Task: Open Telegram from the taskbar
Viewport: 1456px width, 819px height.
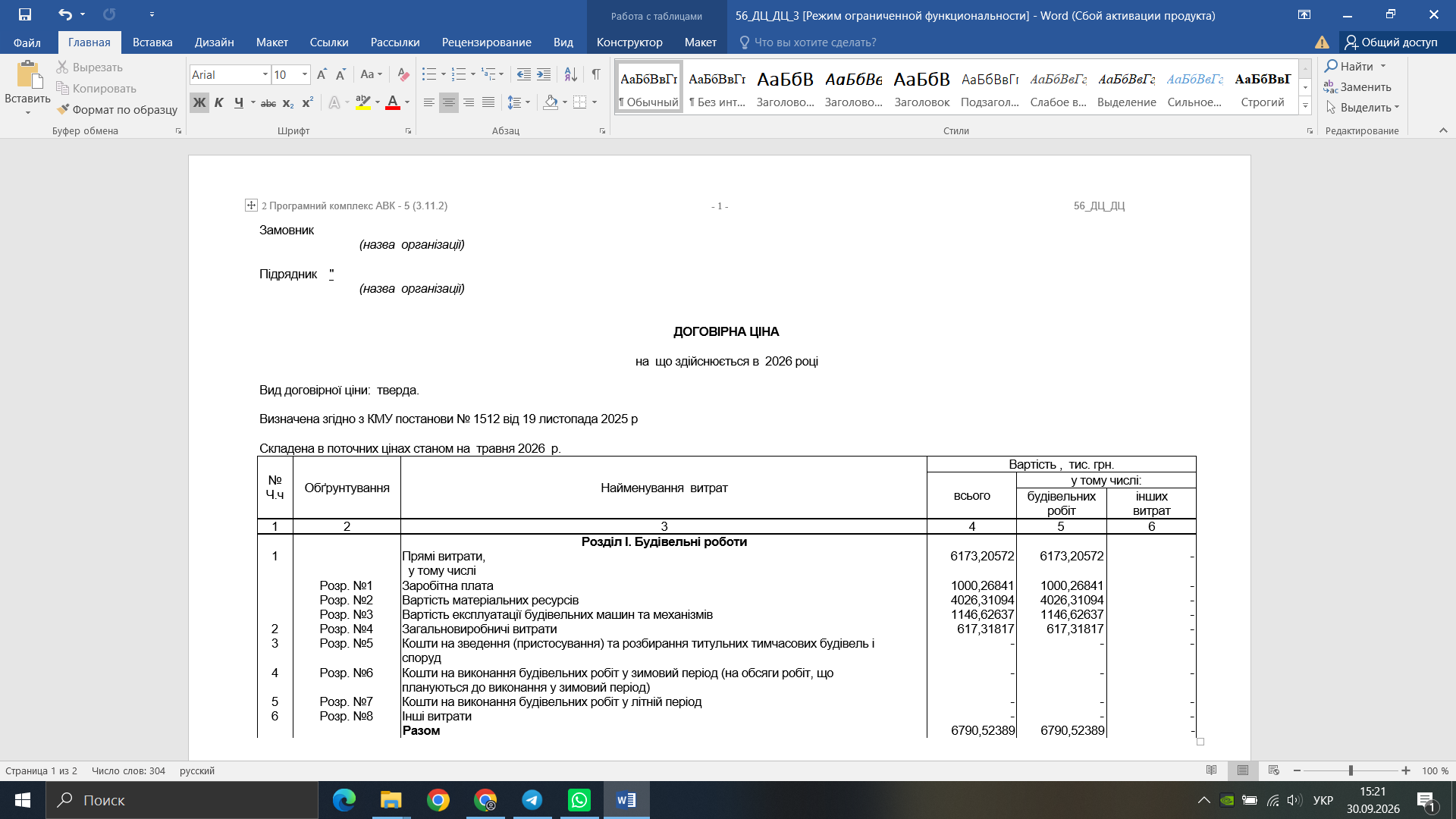Action: 532,800
